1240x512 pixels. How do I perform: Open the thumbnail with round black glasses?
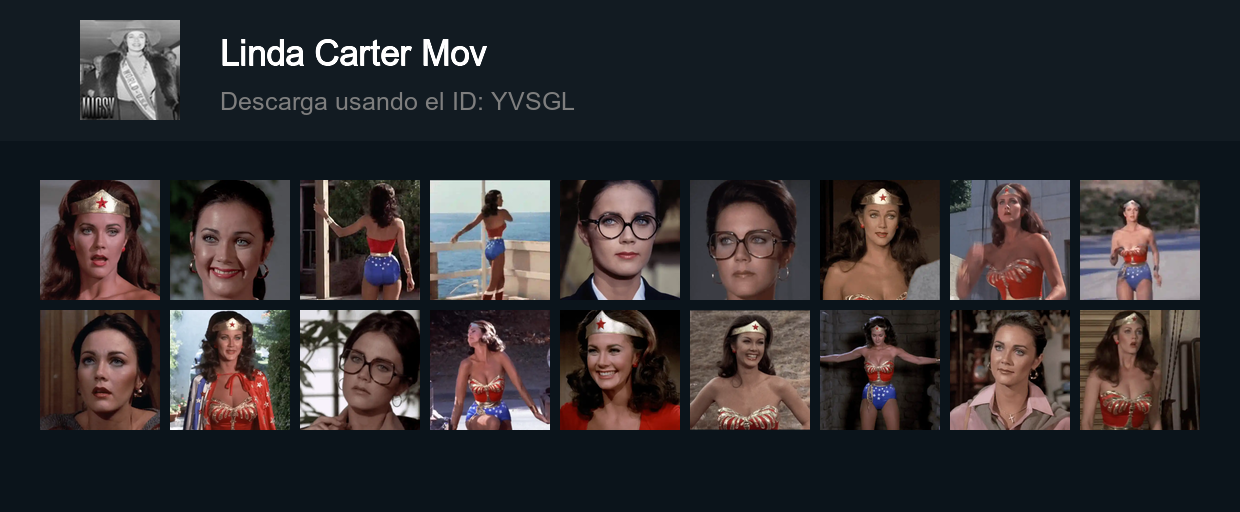620,240
